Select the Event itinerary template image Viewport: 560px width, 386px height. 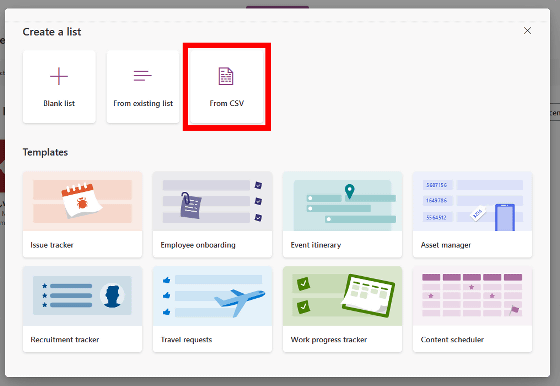pos(342,201)
